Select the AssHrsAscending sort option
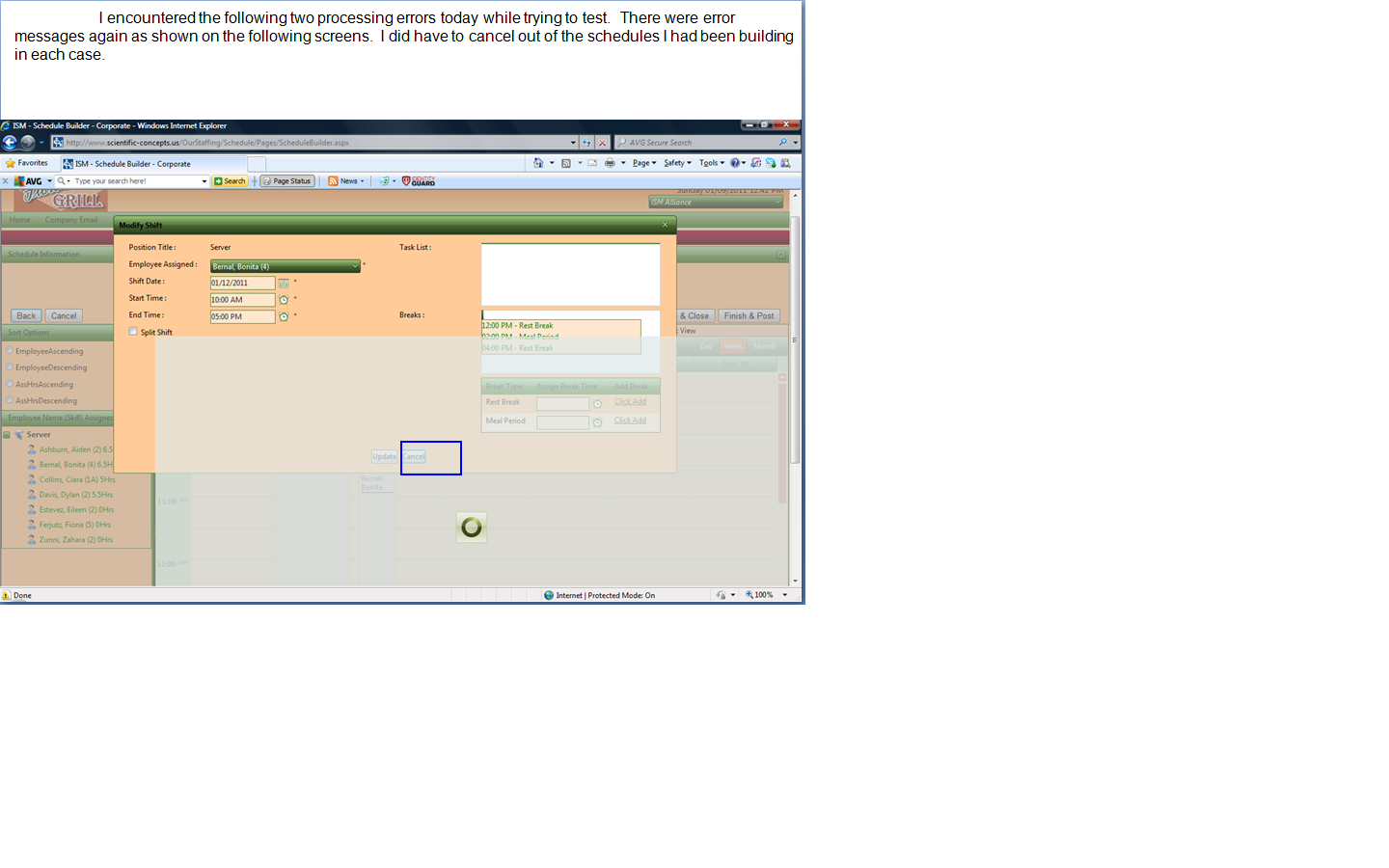Viewport: 1389px width, 868px height. coord(10,384)
